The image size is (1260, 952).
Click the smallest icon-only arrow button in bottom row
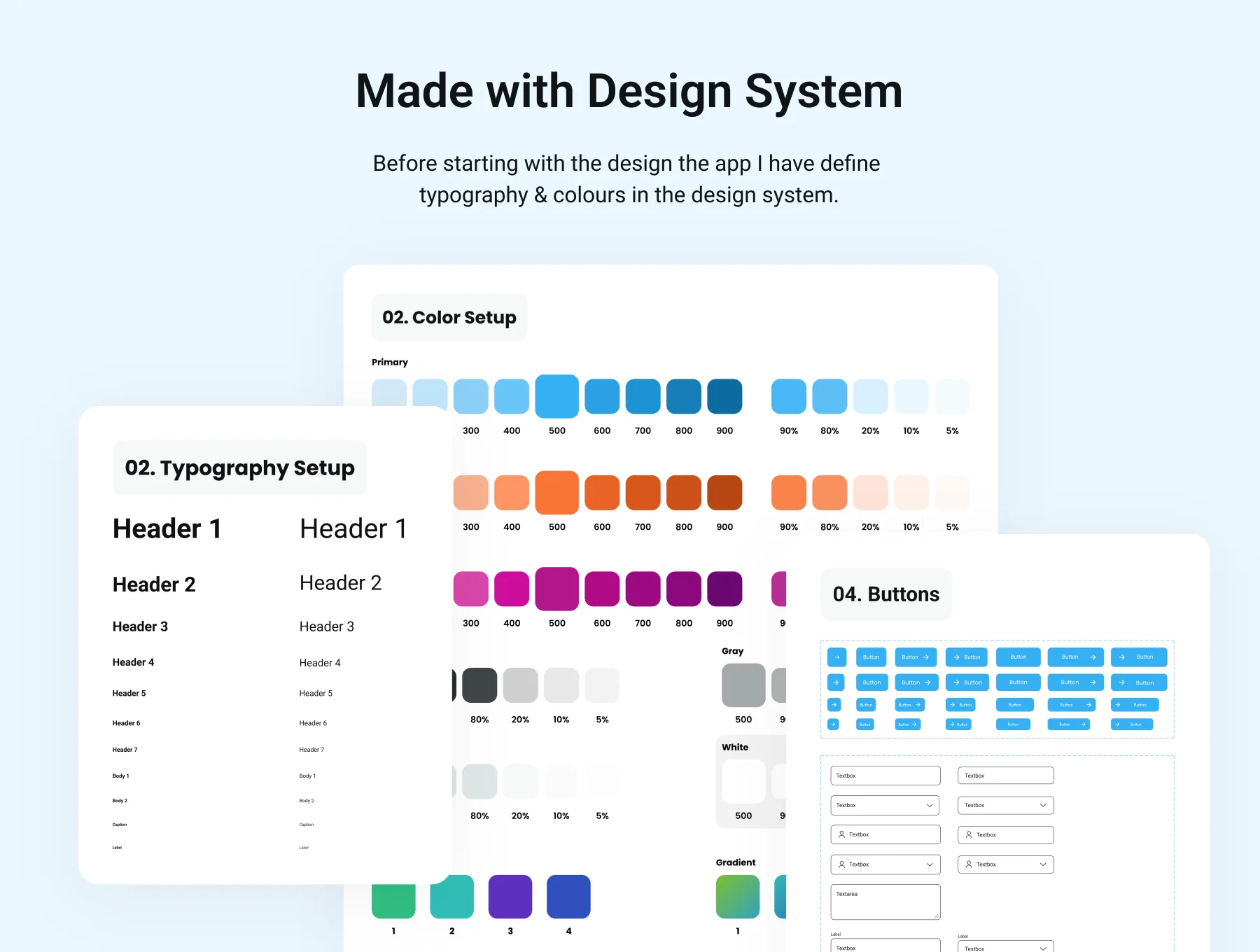(833, 724)
